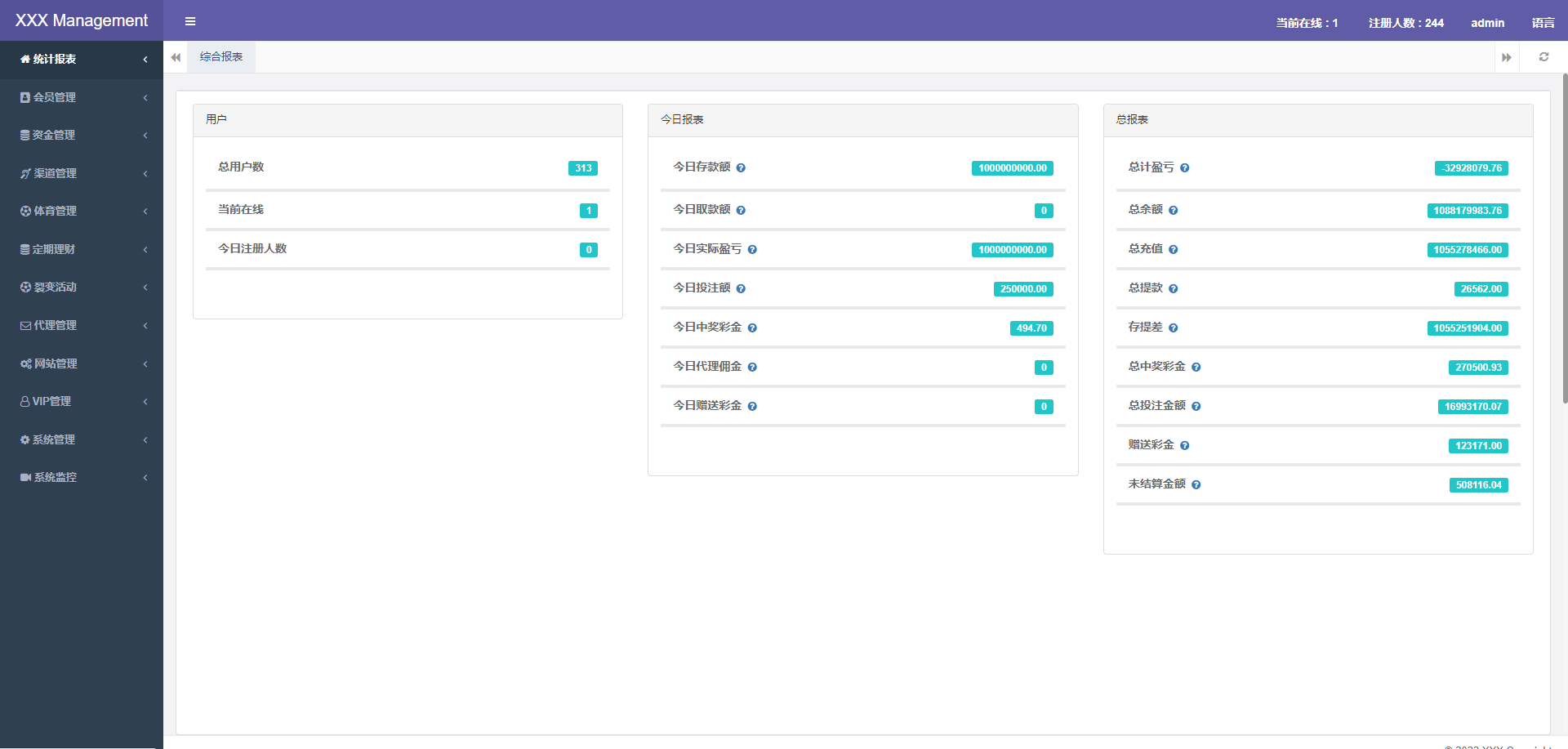Click help icon beside 总计盈亏
The width and height of the screenshot is (1568, 749).
(x=1184, y=168)
